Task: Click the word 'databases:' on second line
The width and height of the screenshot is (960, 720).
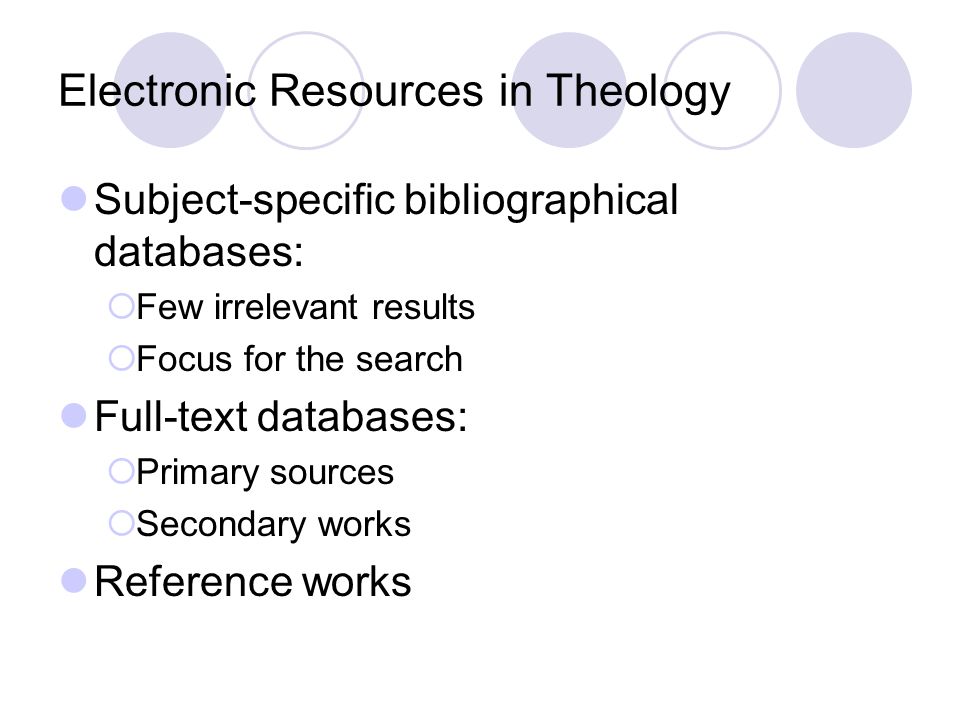Action: 198,251
